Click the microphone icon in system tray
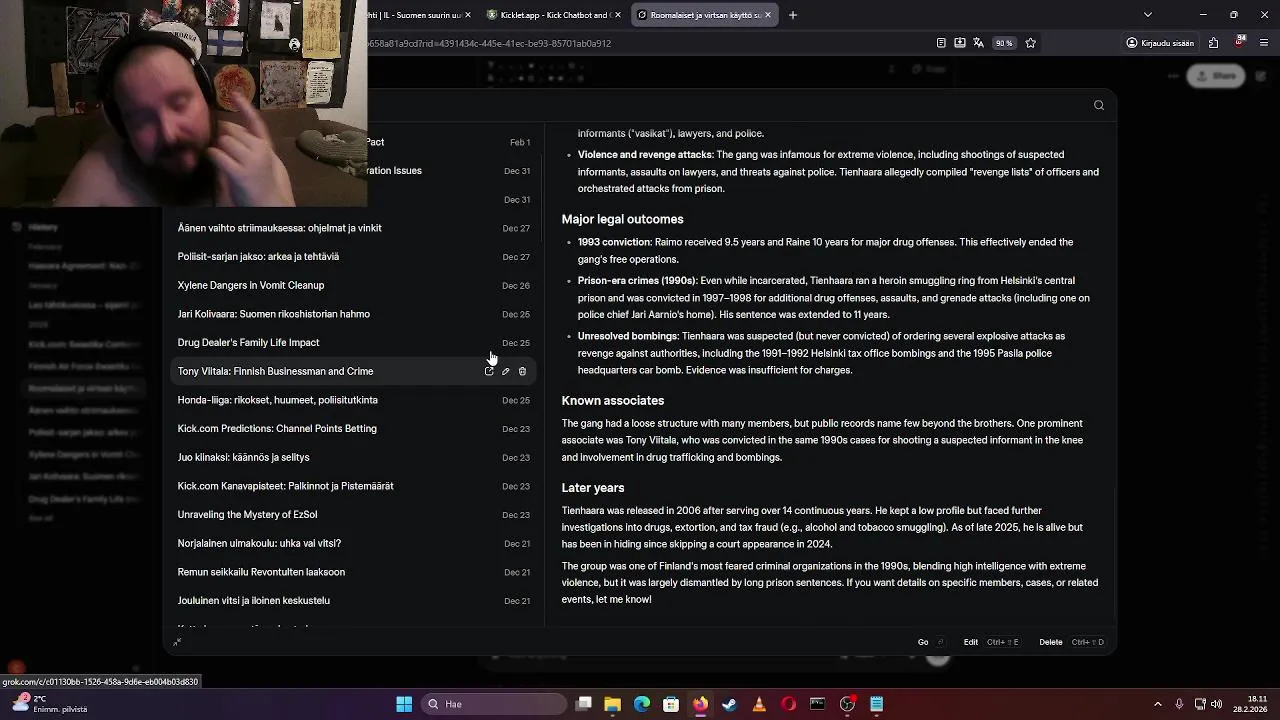The image size is (1280, 720). pos(1179,704)
